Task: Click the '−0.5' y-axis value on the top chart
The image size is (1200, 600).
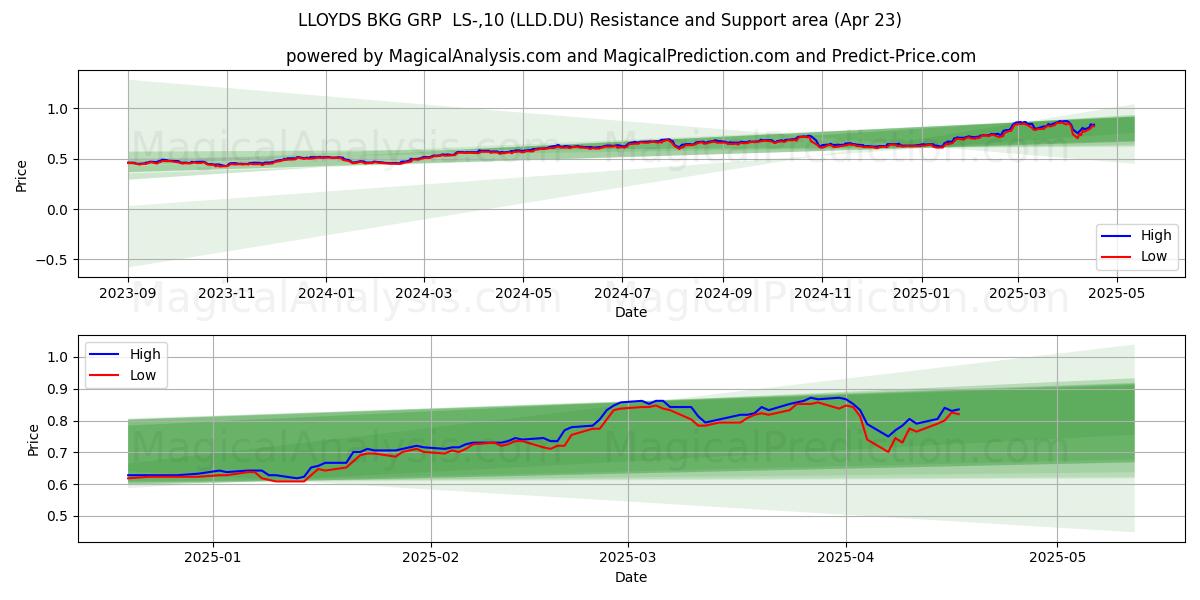Action: pyautogui.click(x=53, y=260)
